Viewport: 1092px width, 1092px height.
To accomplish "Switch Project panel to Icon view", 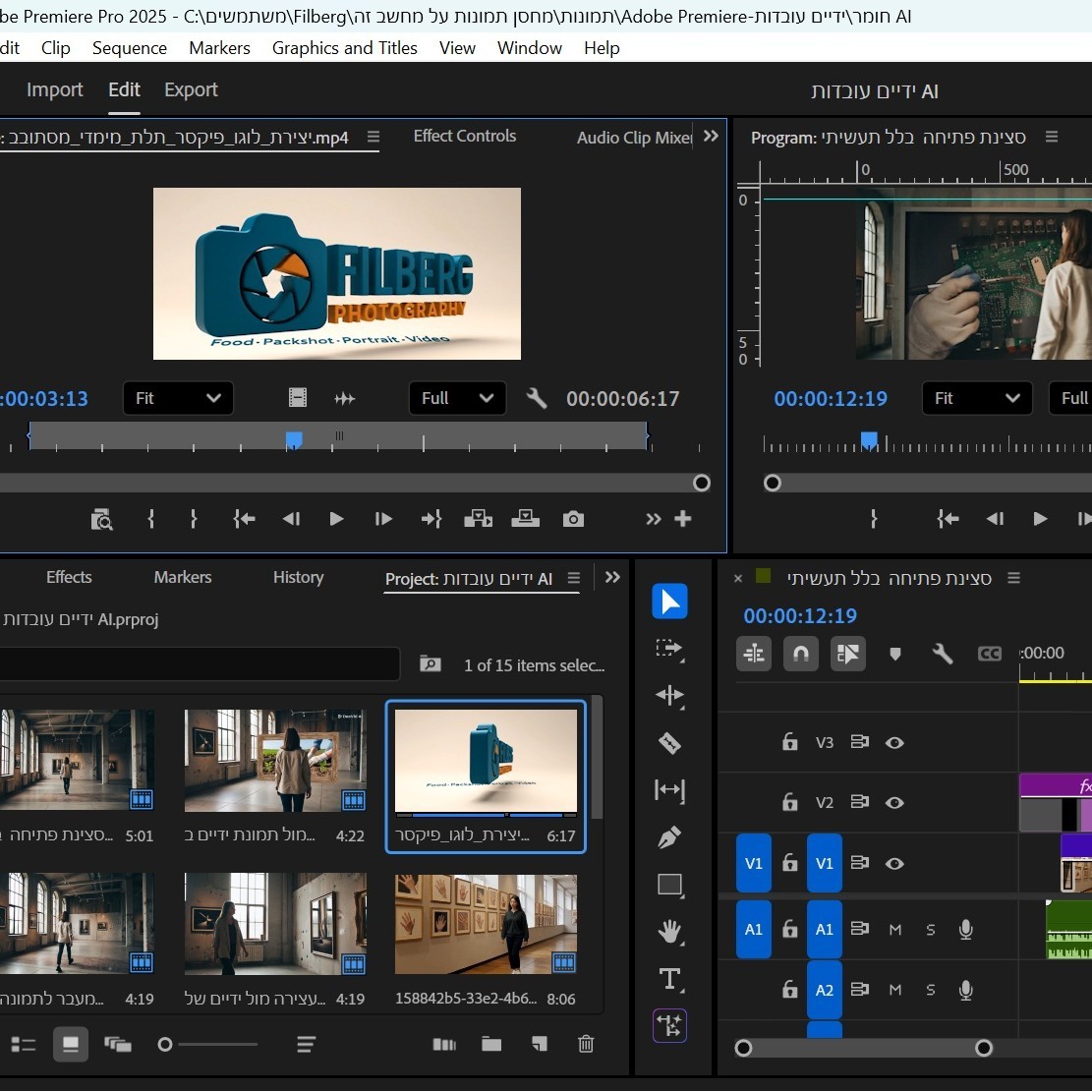I will coord(71,1044).
